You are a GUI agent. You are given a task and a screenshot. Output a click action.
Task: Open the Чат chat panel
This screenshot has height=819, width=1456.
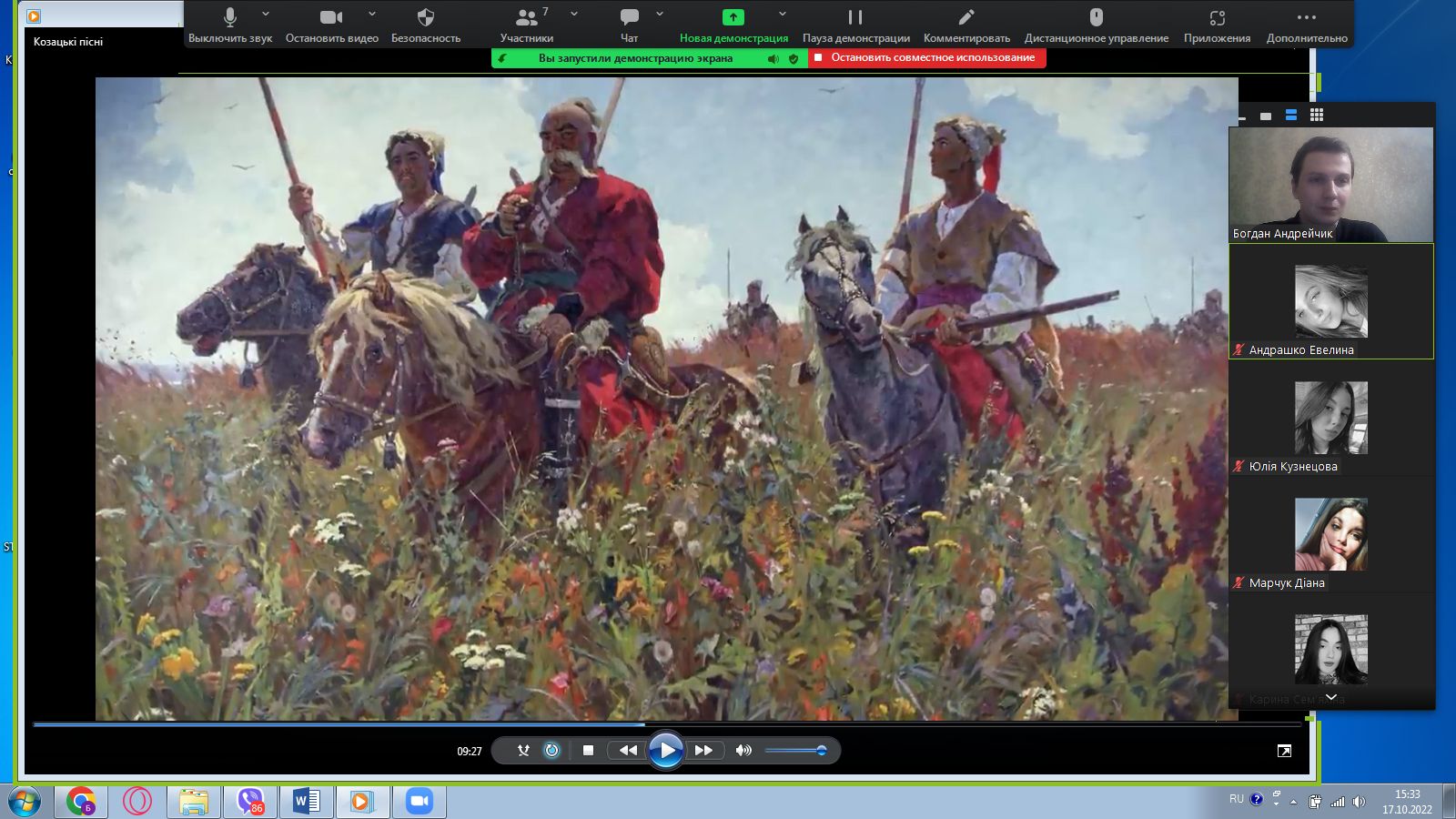click(x=629, y=25)
